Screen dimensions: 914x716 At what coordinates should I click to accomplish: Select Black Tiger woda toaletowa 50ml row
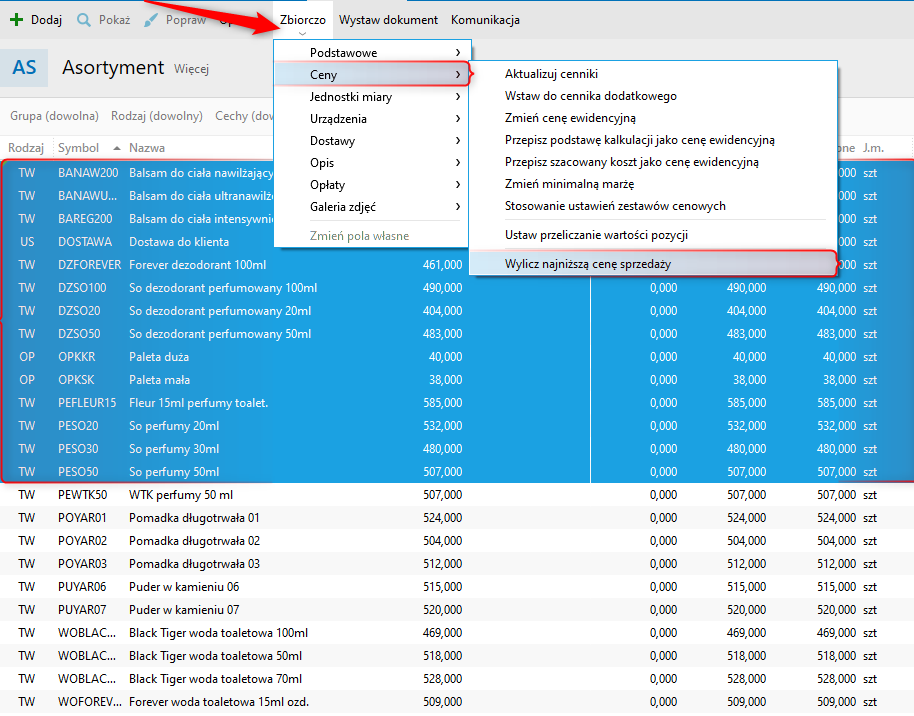(457, 656)
